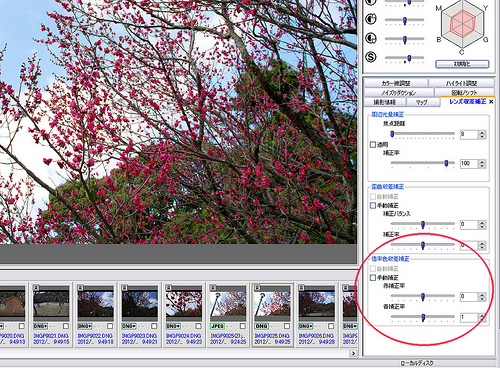Click the protect lock icon on IMGP9022.DNG thumbnail
Screen dimensions: 500x368
click(x=80, y=287)
